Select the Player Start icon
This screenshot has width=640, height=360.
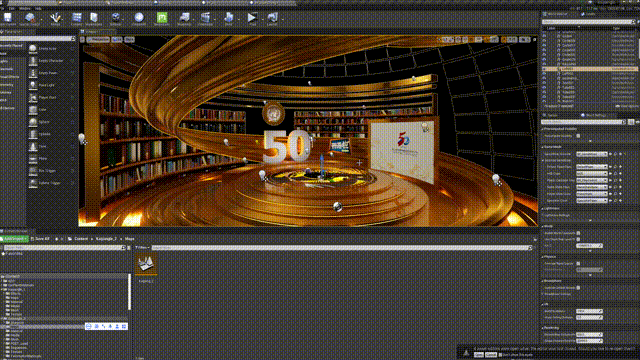33,98
